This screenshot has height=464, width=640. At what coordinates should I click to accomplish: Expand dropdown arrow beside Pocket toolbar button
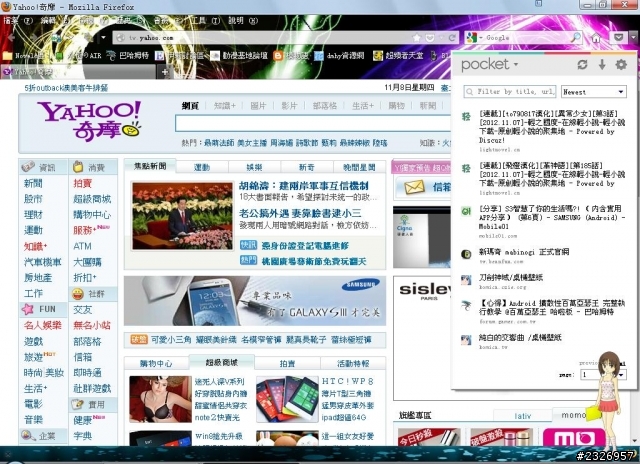(633, 38)
